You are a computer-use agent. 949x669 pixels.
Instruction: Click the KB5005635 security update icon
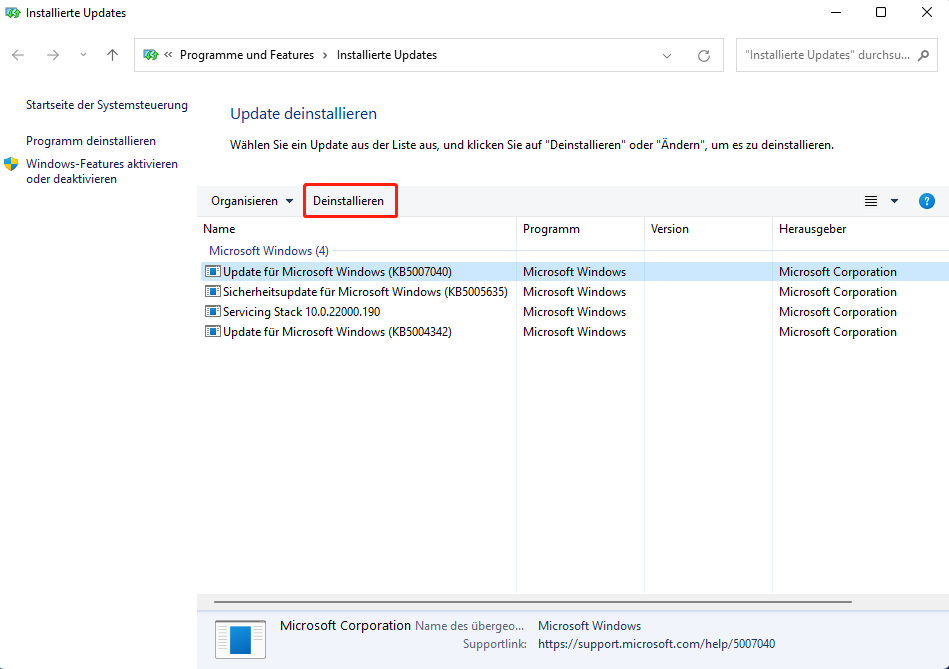pyautogui.click(x=212, y=292)
